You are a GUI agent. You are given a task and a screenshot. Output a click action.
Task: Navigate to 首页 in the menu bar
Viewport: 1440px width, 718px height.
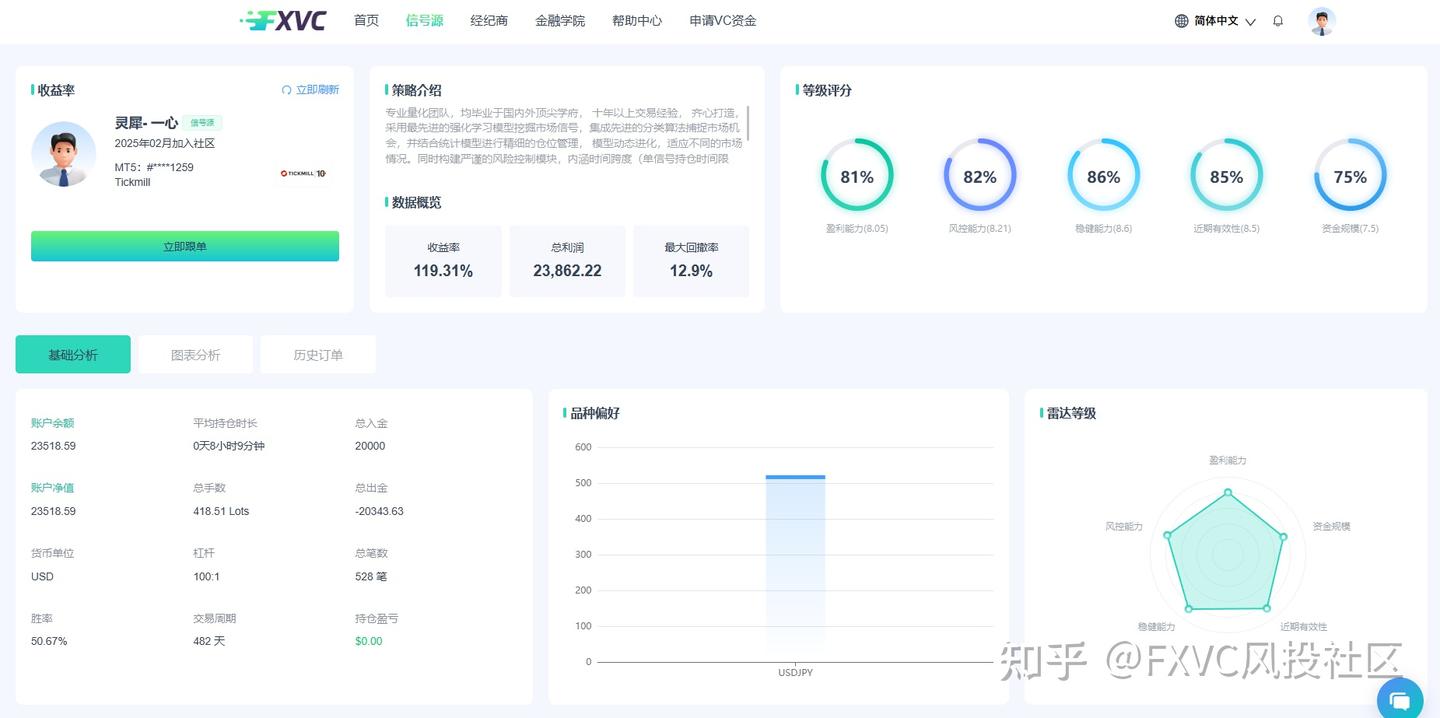pyautogui.click(x=365, y=20)
